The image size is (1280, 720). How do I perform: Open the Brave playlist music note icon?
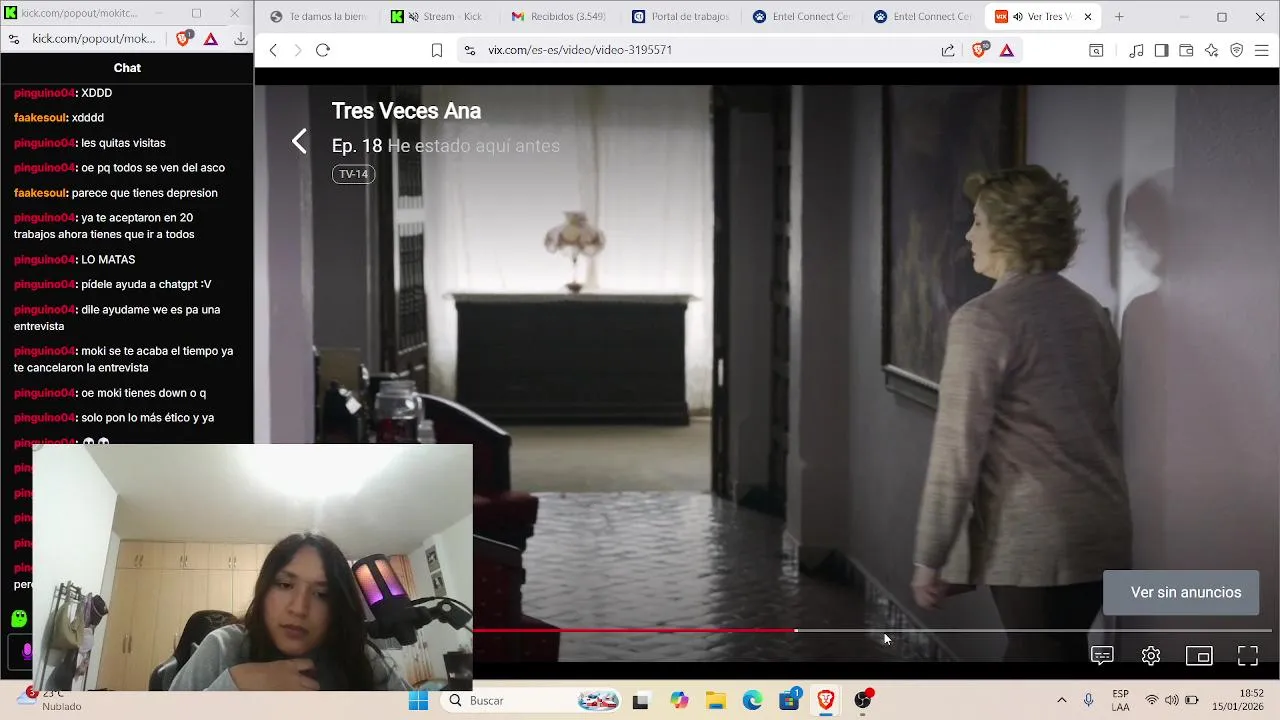[1136, 50]
